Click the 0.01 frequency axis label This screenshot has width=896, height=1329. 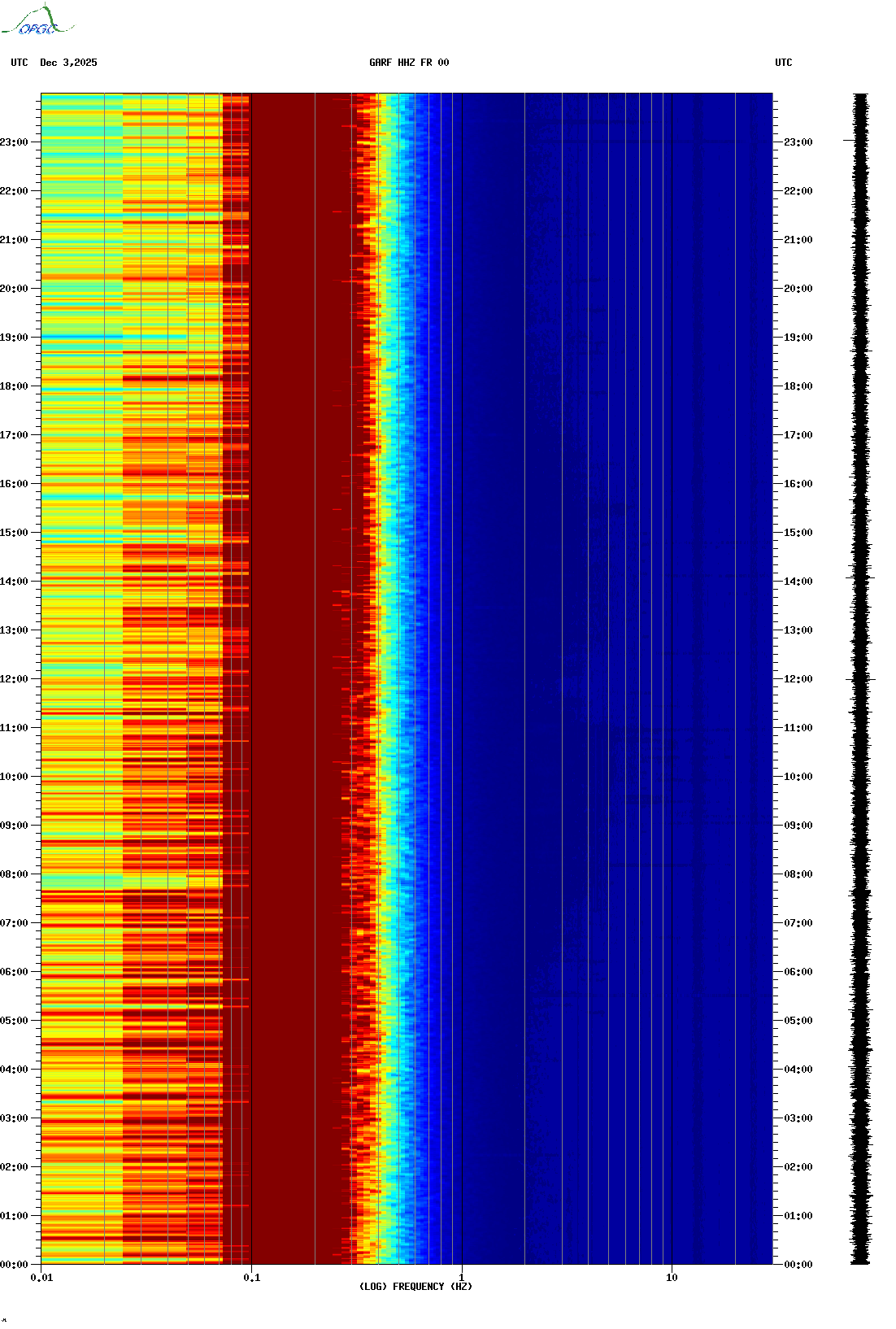coord(41,1278)
